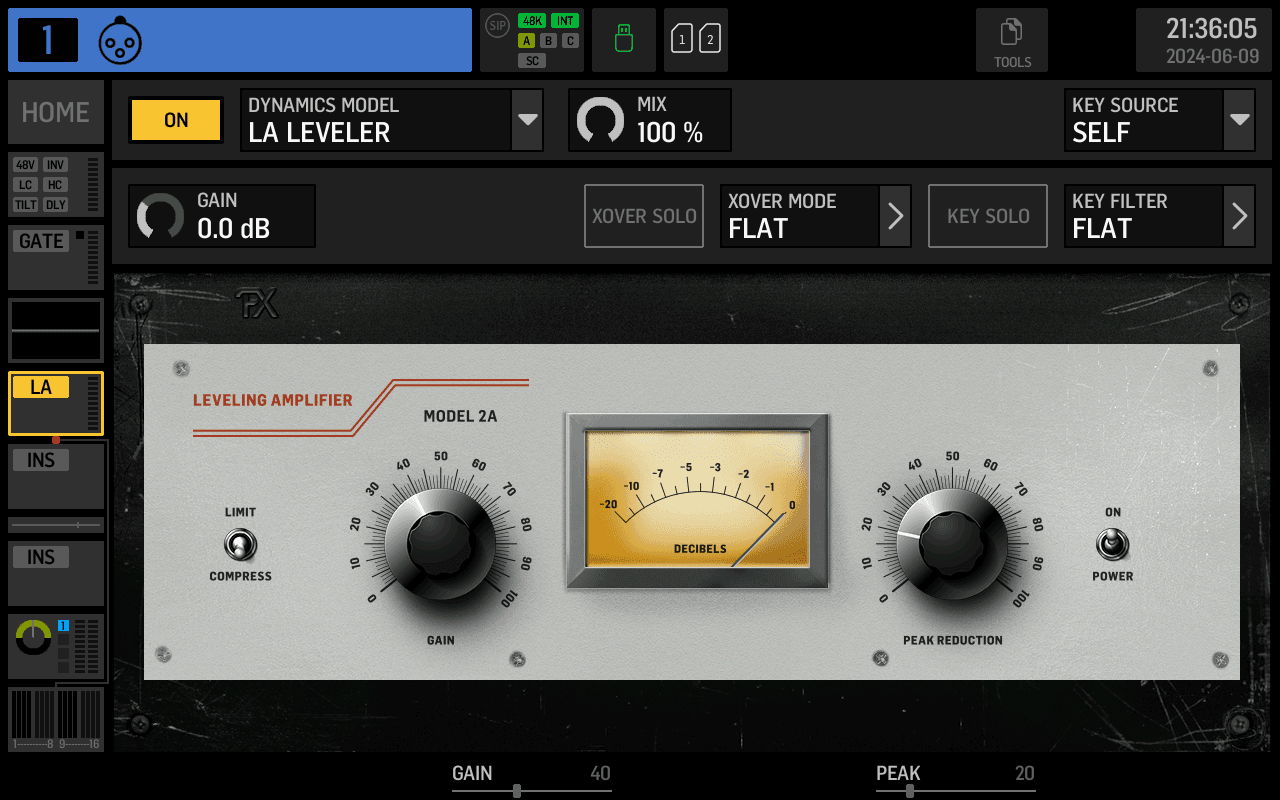The width and height of the screenshot is (1280, 800).
Task: Open the EQ curve block in sidebar
Action: [56, 331]
